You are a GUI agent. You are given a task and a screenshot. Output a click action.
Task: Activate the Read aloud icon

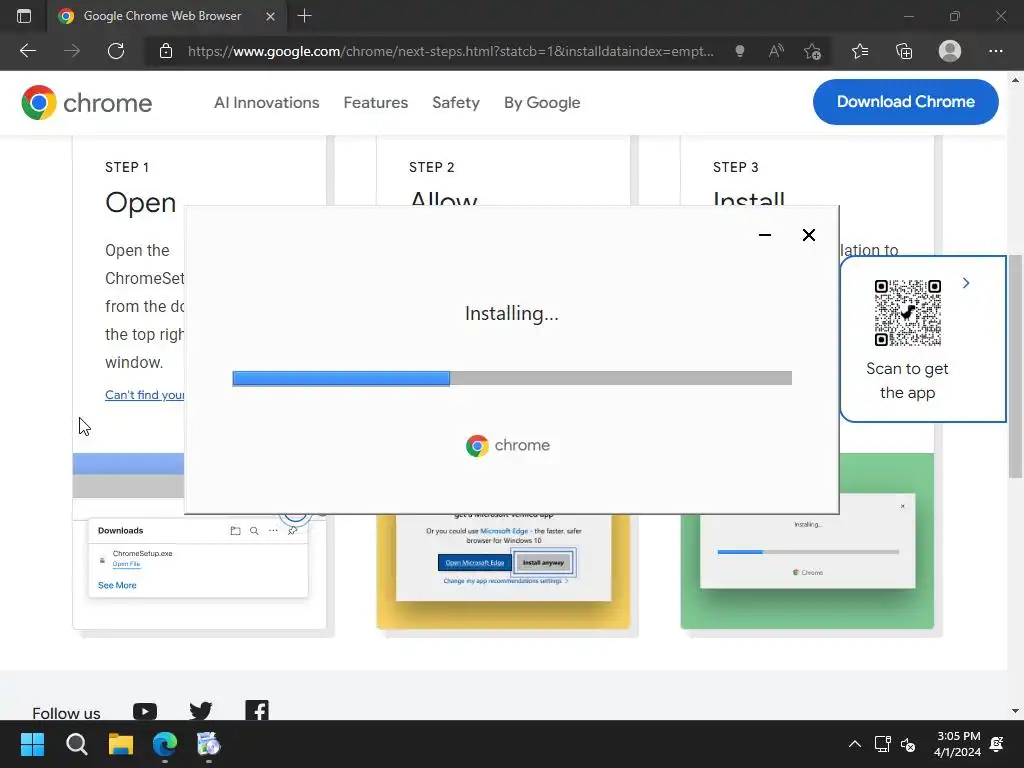(776, 51)
